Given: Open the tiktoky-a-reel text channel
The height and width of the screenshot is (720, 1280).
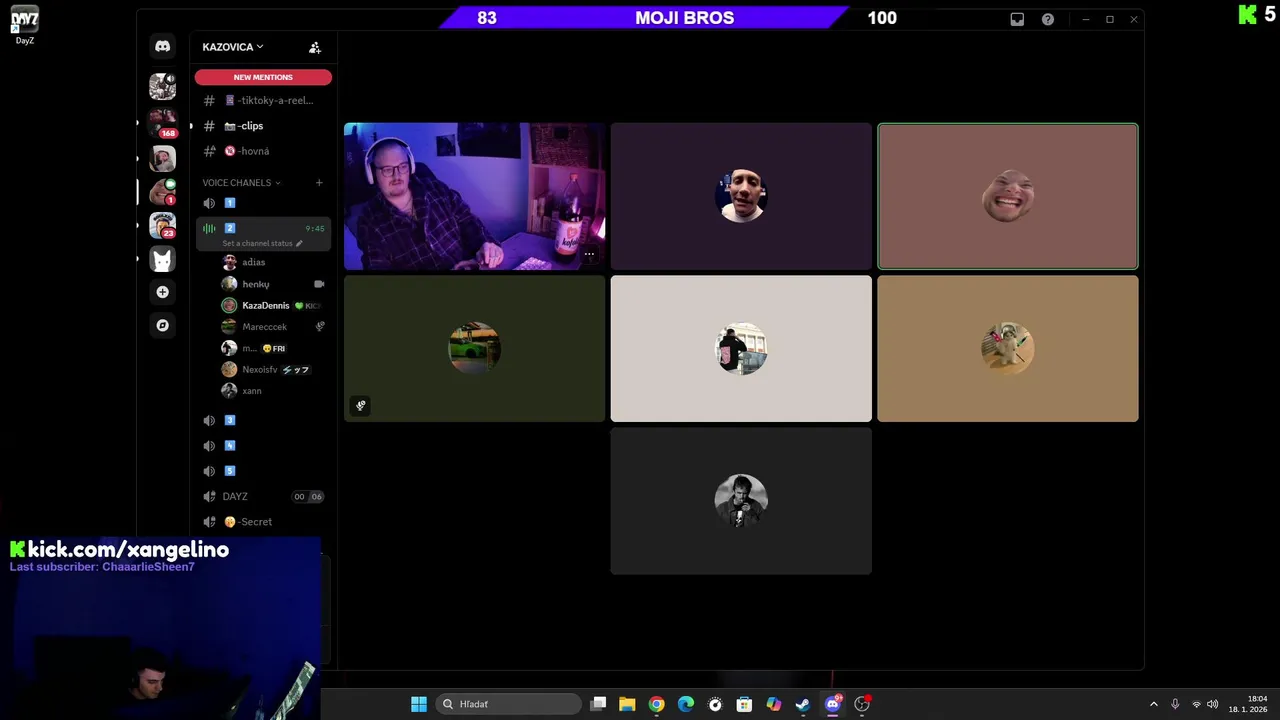Looking at the screenshot, I should [263, 100].
